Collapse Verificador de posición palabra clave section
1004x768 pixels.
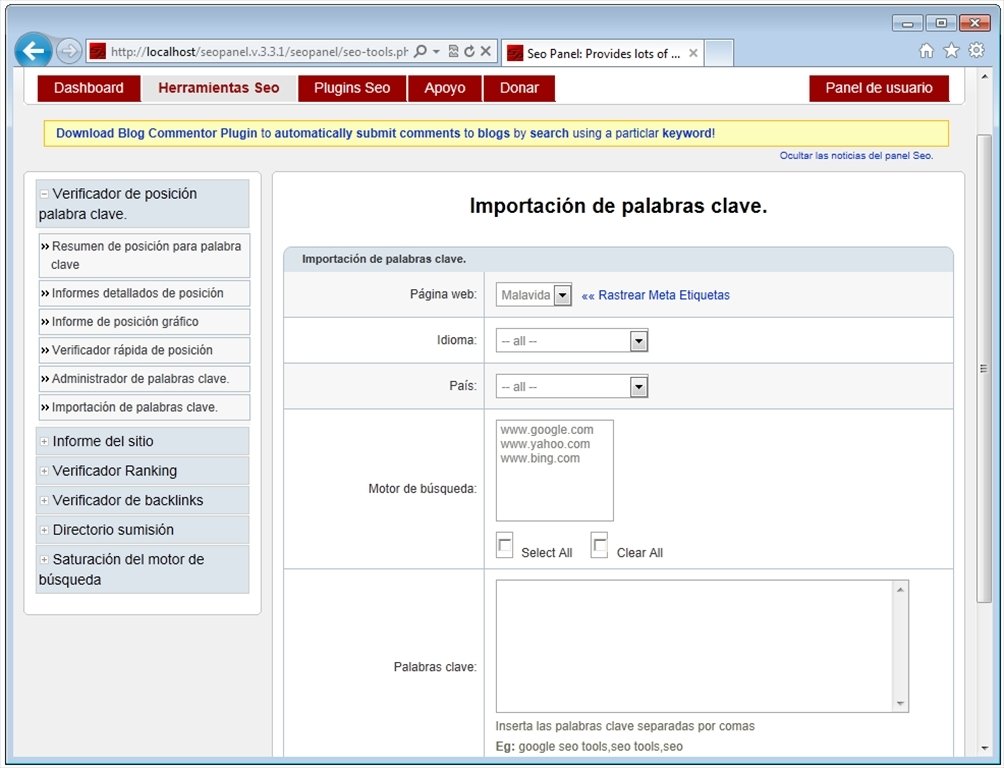pyautogui.click(x=142, y=204)
